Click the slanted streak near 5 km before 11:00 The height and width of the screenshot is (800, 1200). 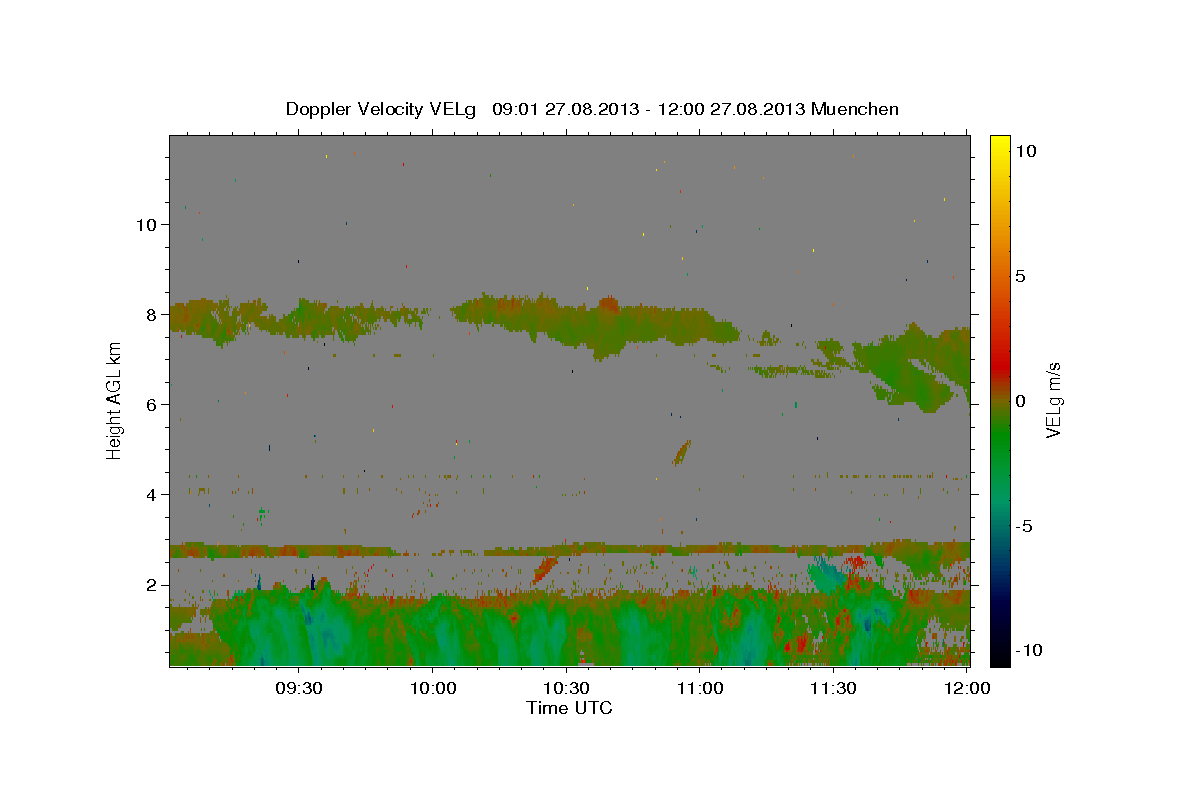click(x=682, y=453)
